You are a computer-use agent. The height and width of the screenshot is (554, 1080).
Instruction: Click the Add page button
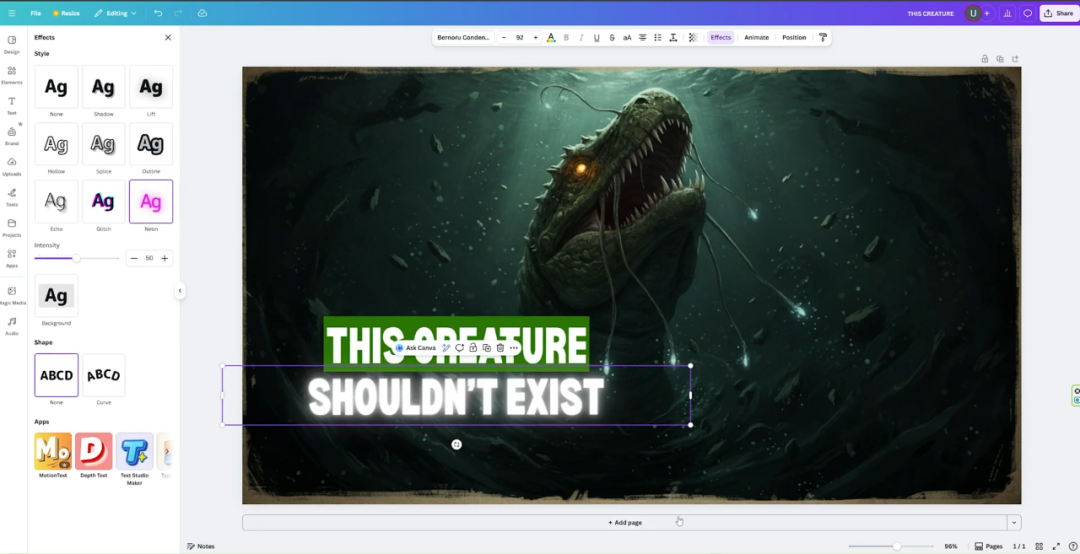(625, 522)
